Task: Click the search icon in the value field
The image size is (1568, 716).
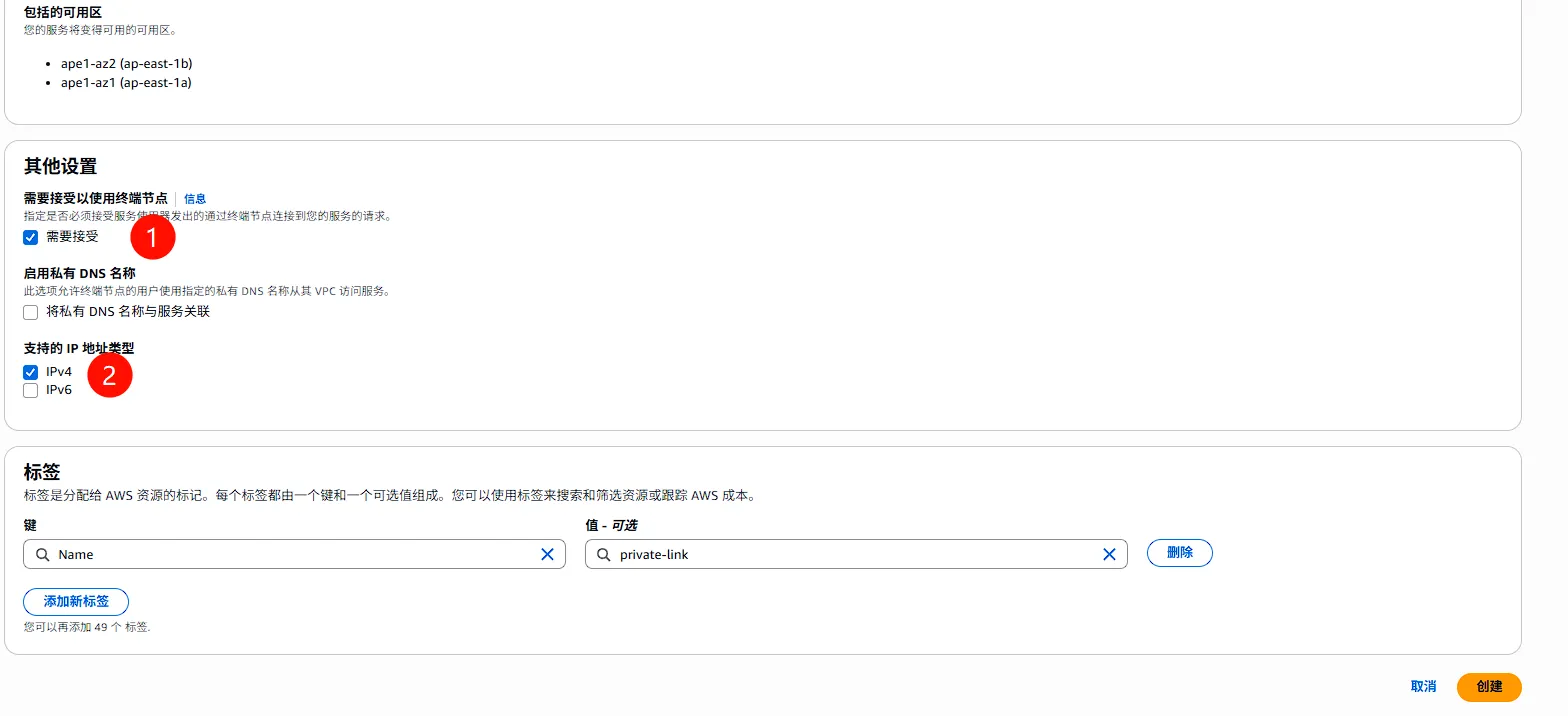Action: click(603, 554)
